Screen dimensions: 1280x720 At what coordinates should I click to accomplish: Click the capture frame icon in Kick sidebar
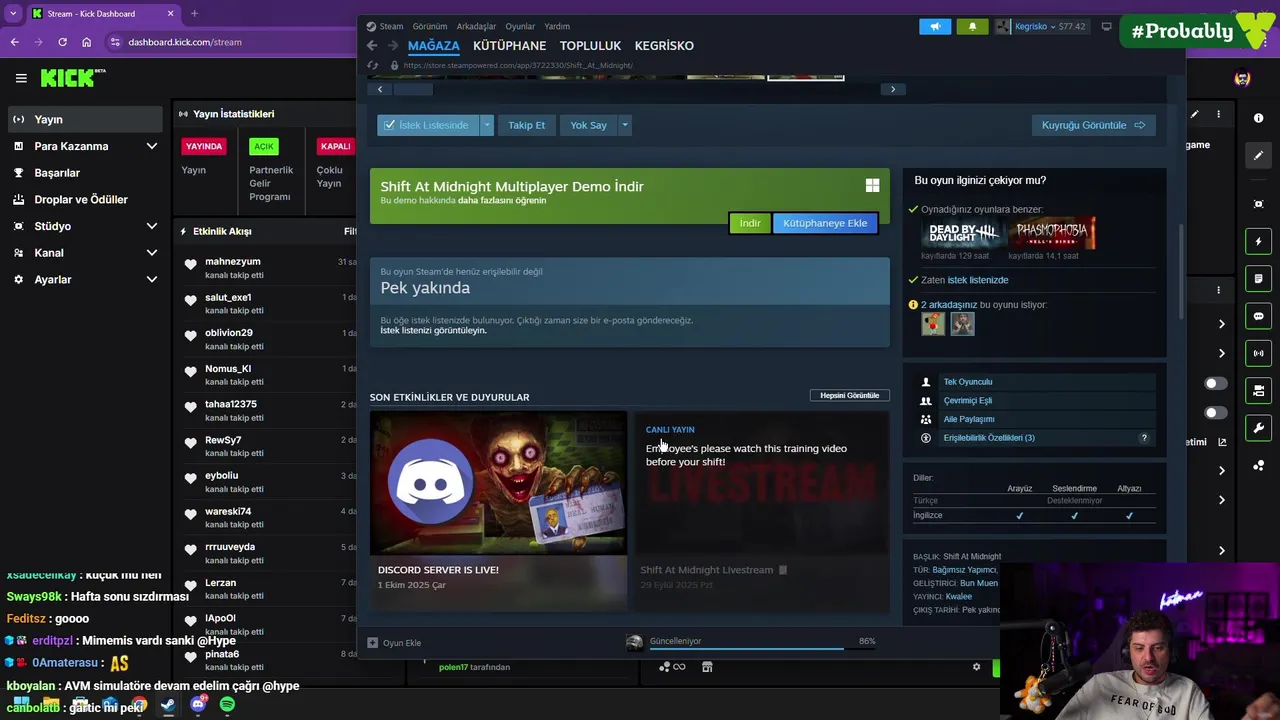tap(1258, 204)
